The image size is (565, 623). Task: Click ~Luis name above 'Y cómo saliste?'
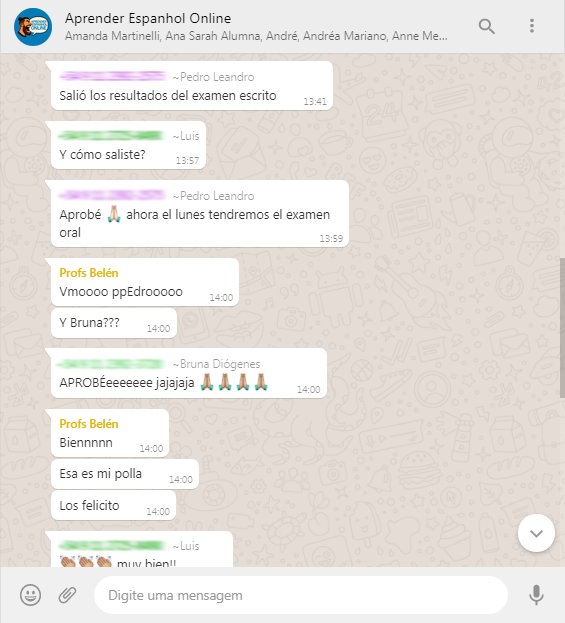pos(186,136)
